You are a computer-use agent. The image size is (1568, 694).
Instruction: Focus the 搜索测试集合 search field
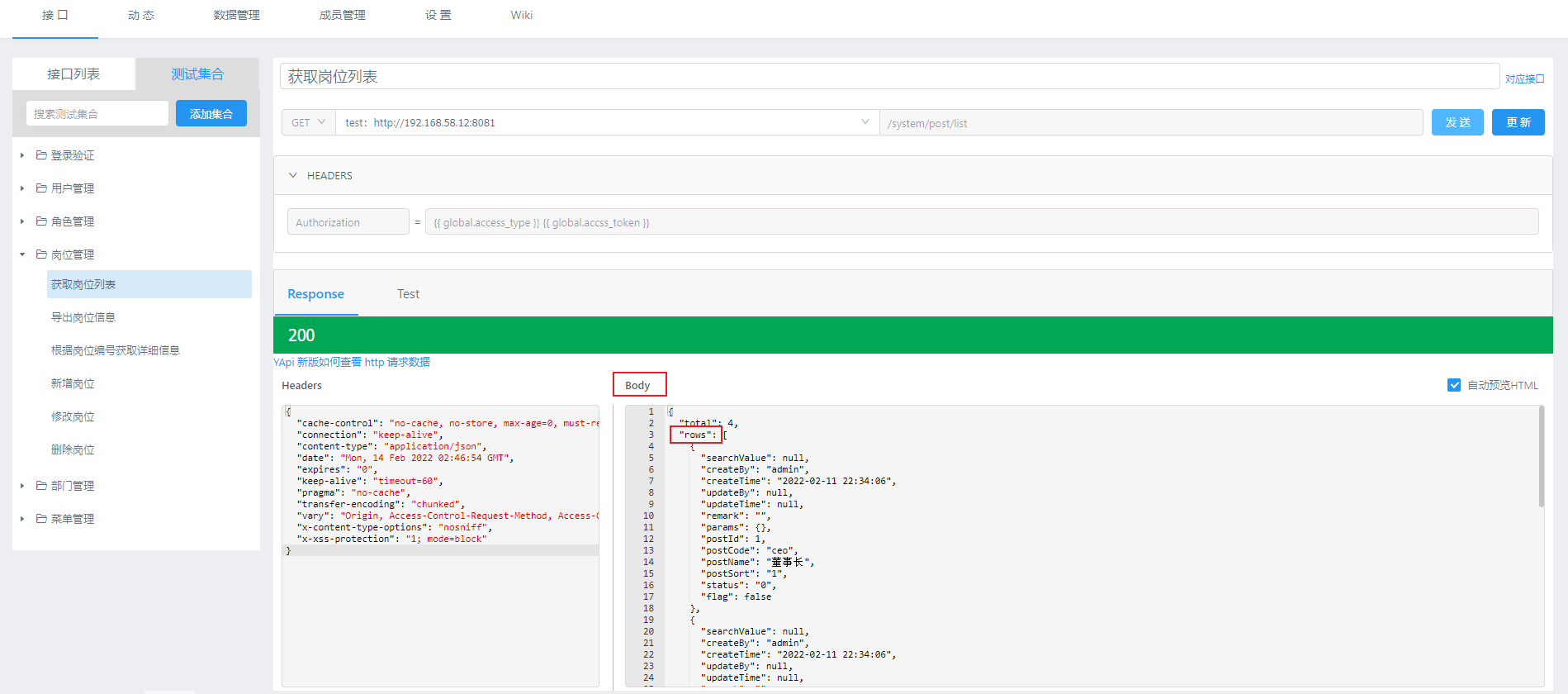point(97,114)
